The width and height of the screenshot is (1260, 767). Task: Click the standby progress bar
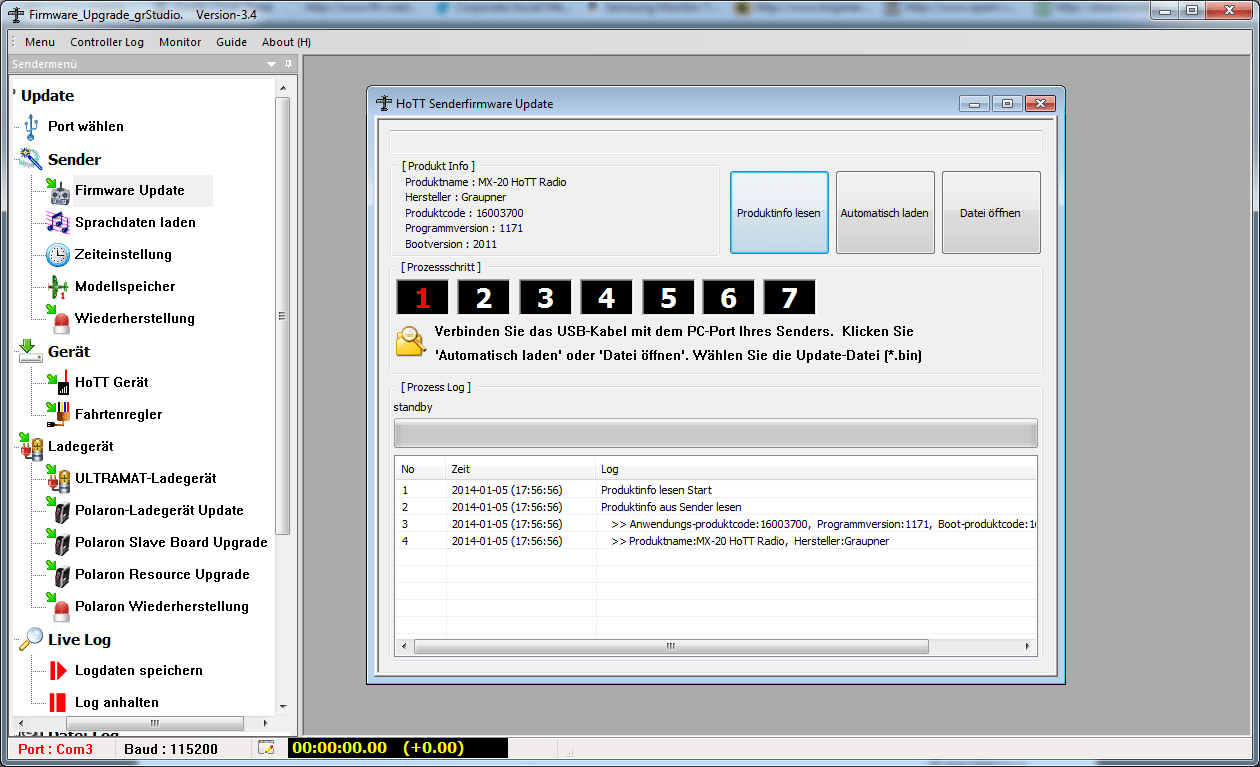(x=715, y=433)
